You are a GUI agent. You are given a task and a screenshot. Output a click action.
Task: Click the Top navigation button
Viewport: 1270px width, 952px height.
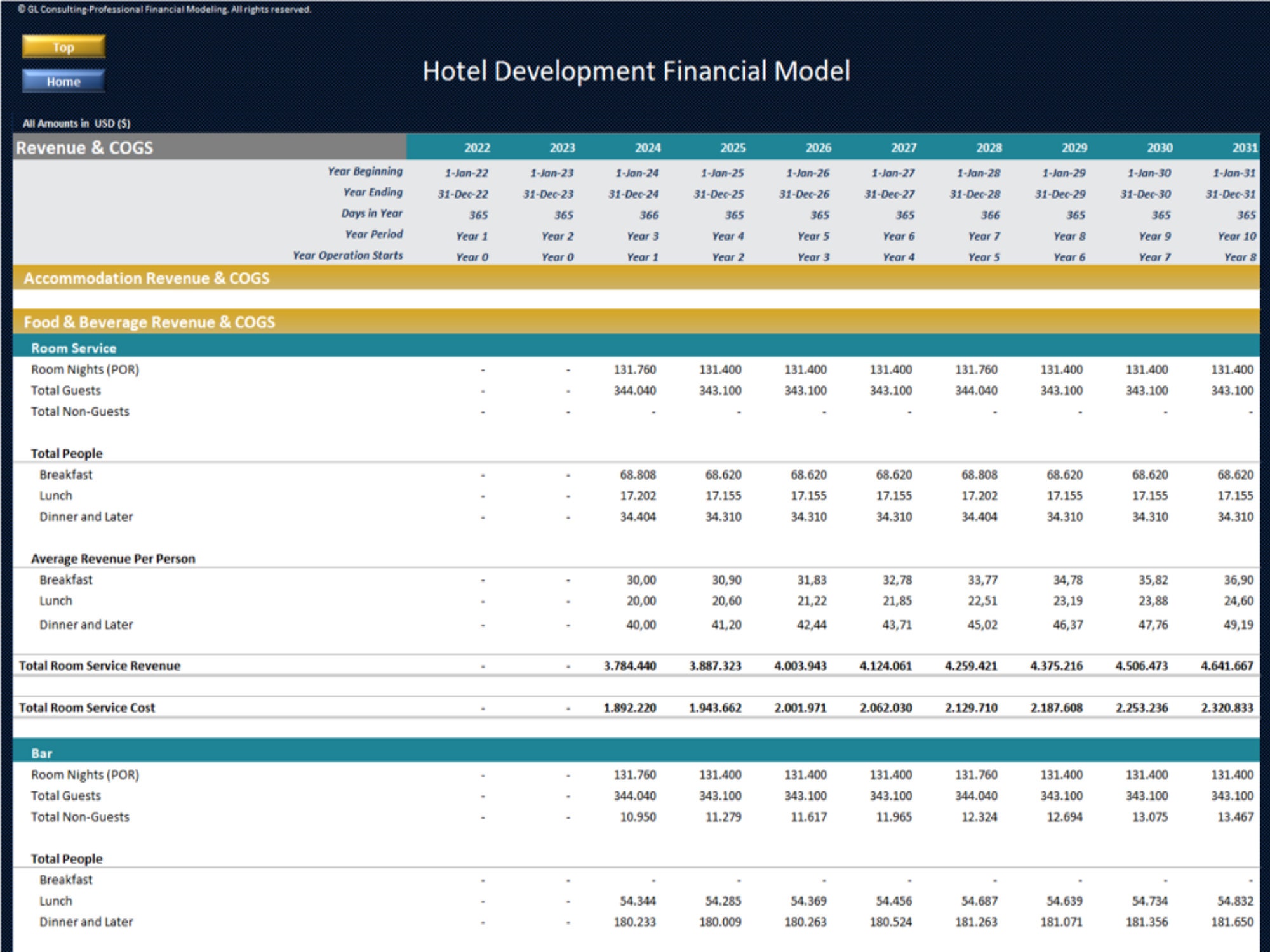63,46
